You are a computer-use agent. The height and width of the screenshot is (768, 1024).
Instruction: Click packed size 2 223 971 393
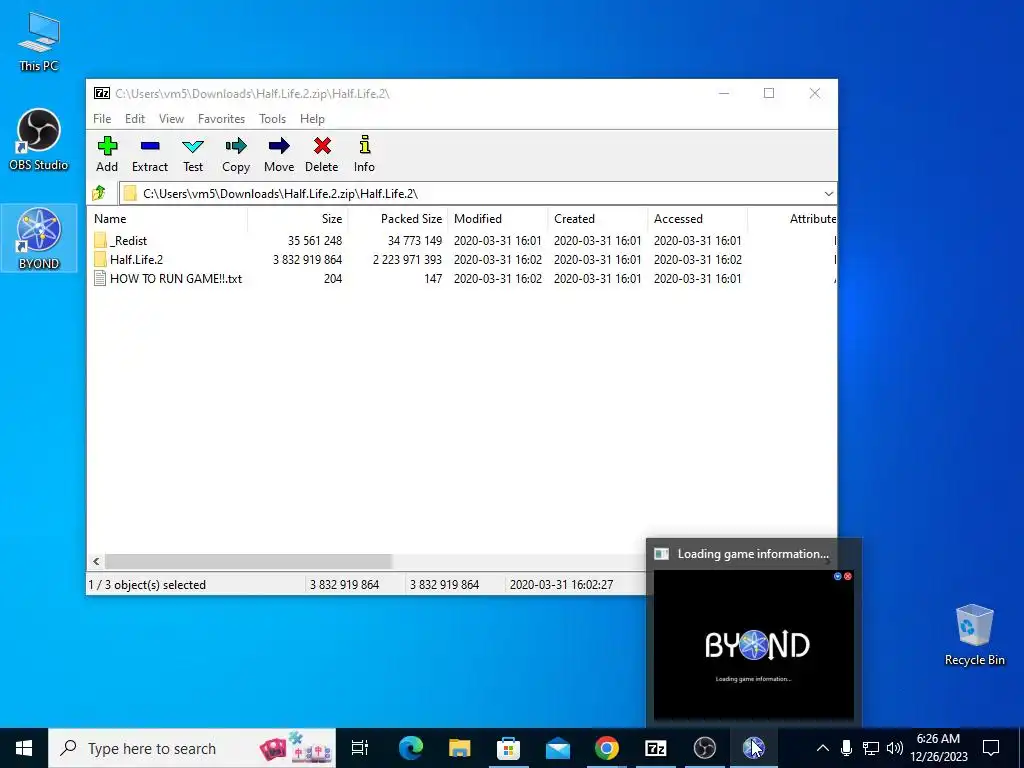(x=408, y=259)
